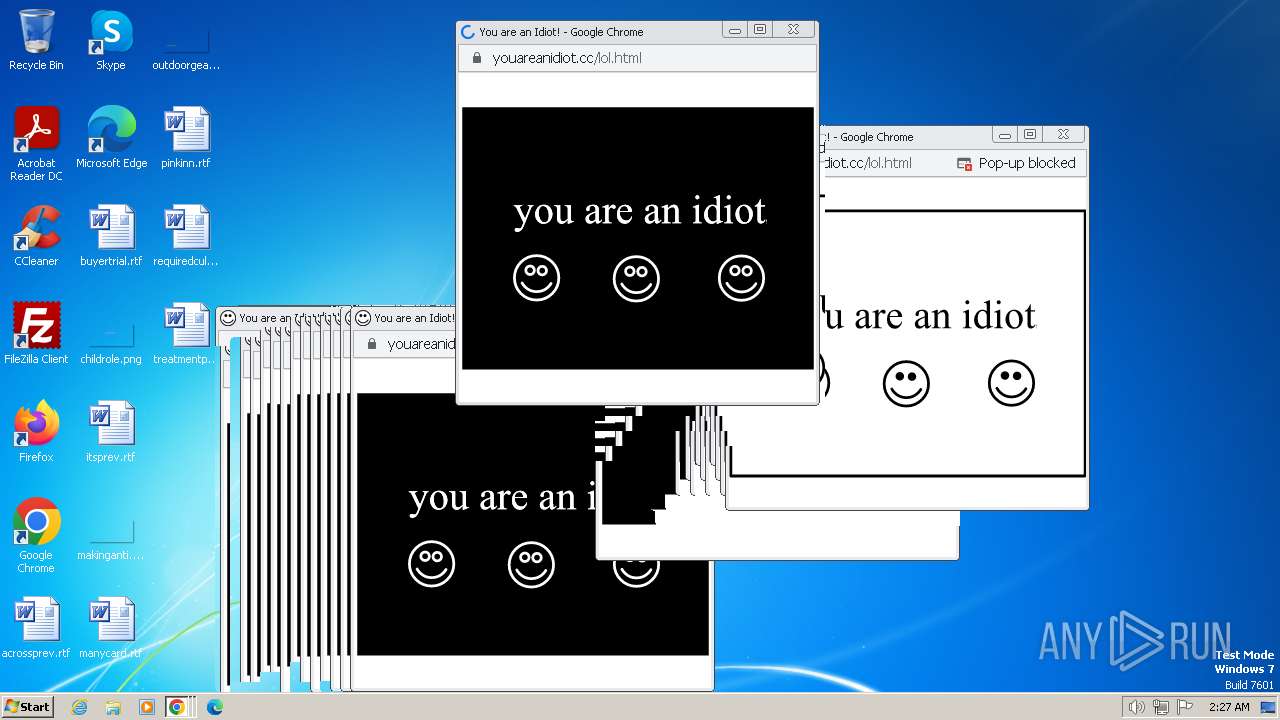Open the makinganti... desktop file
Screen dimensions: 1280x720
(111, 536)
